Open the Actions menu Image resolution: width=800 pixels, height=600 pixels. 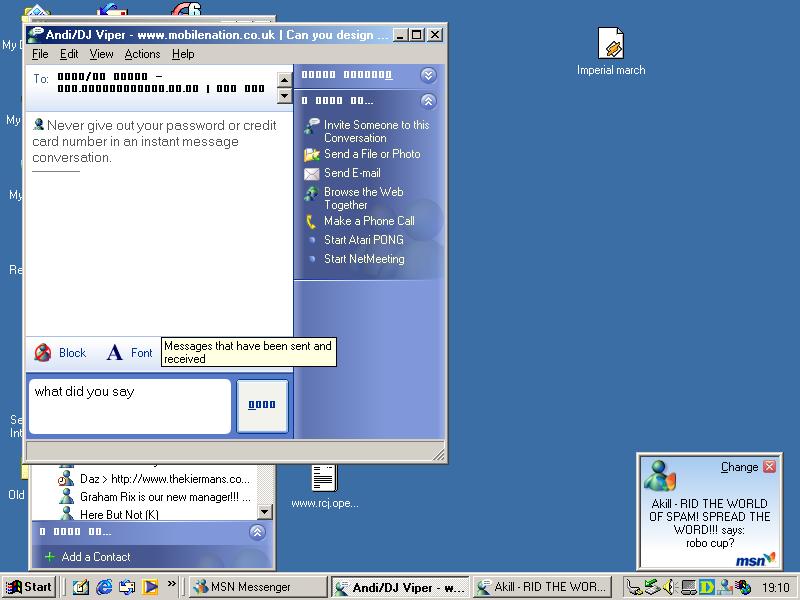pos(141,54)
